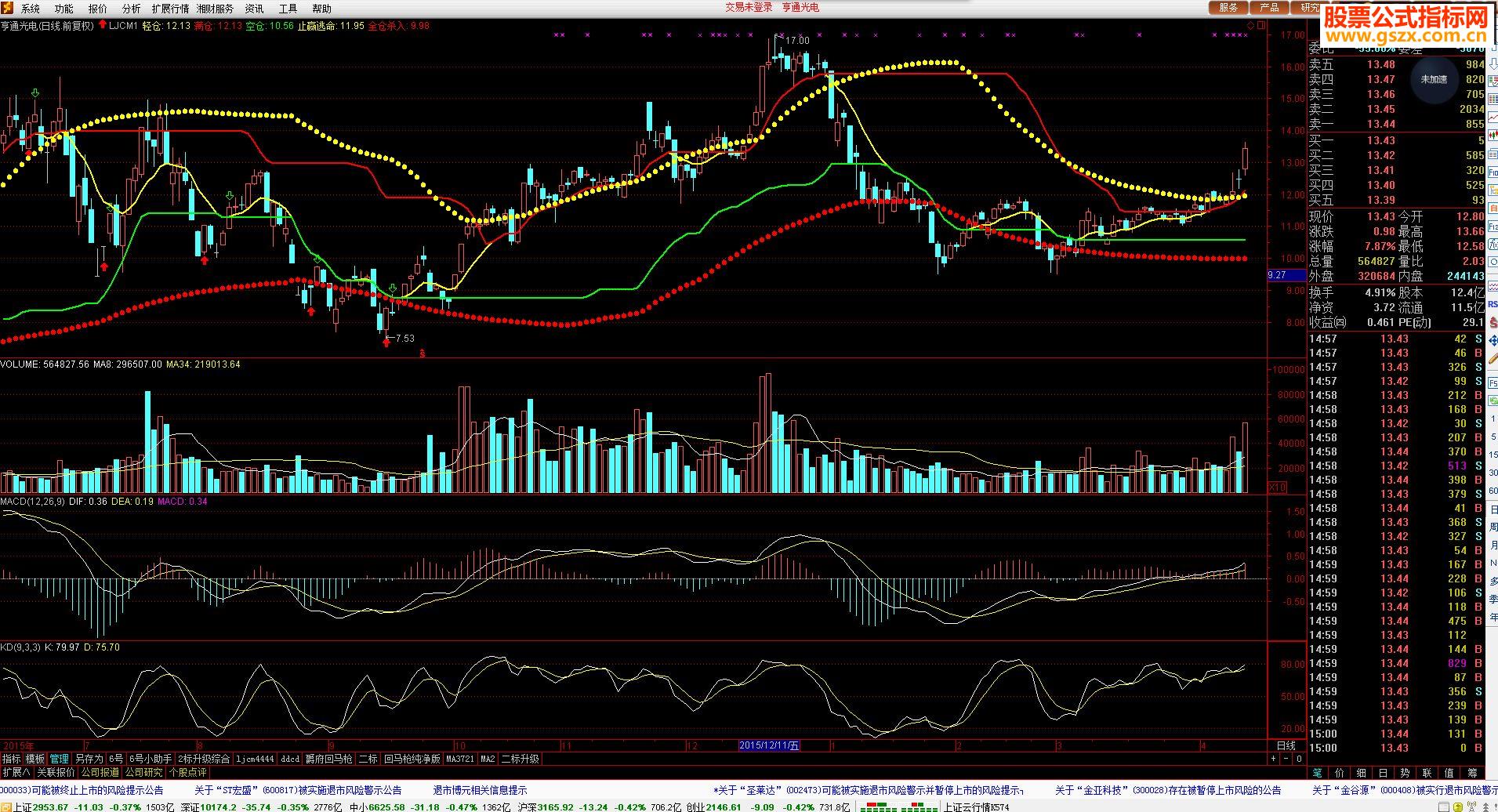
Task: Open the 分析 menu
Action: [x=132, y=9]
